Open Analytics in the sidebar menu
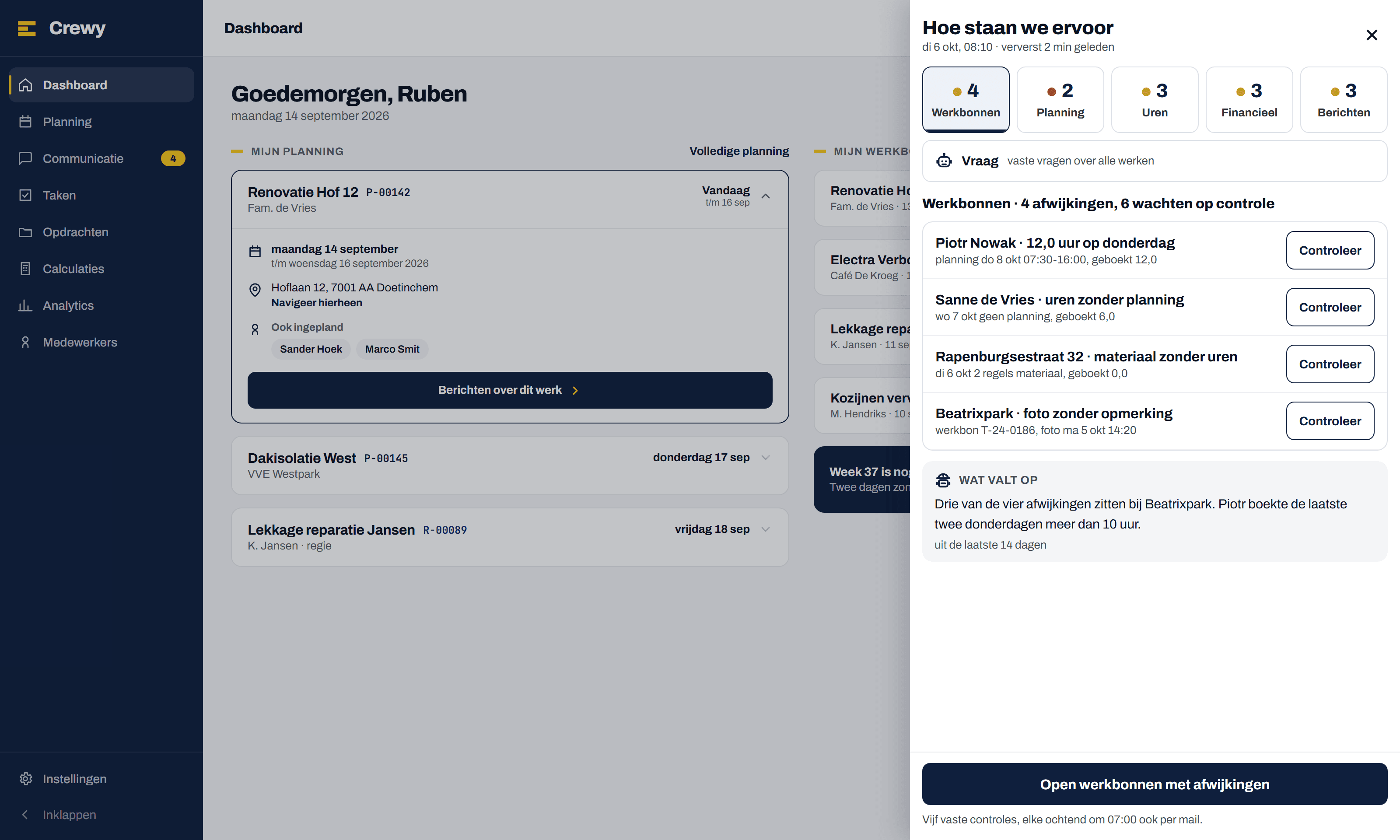1400x840 pixels. click(101, 306)
